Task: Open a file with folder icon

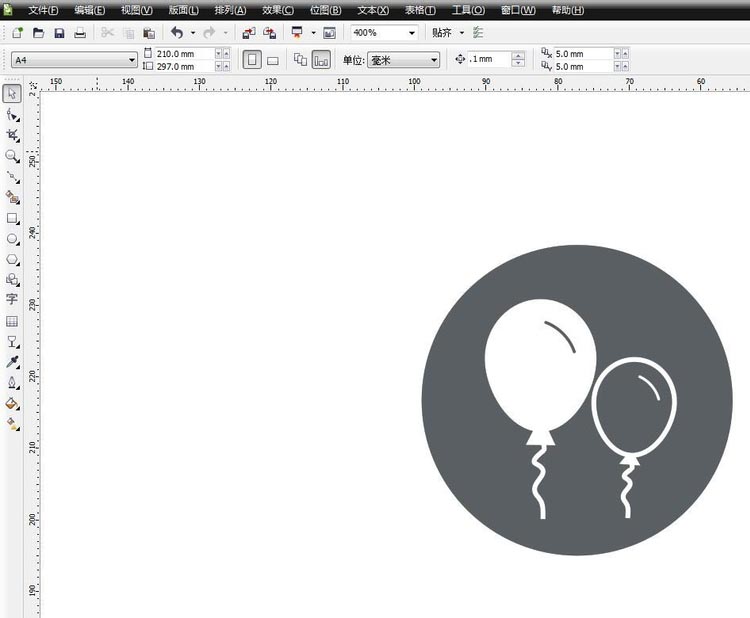Action: coord(38,33)
